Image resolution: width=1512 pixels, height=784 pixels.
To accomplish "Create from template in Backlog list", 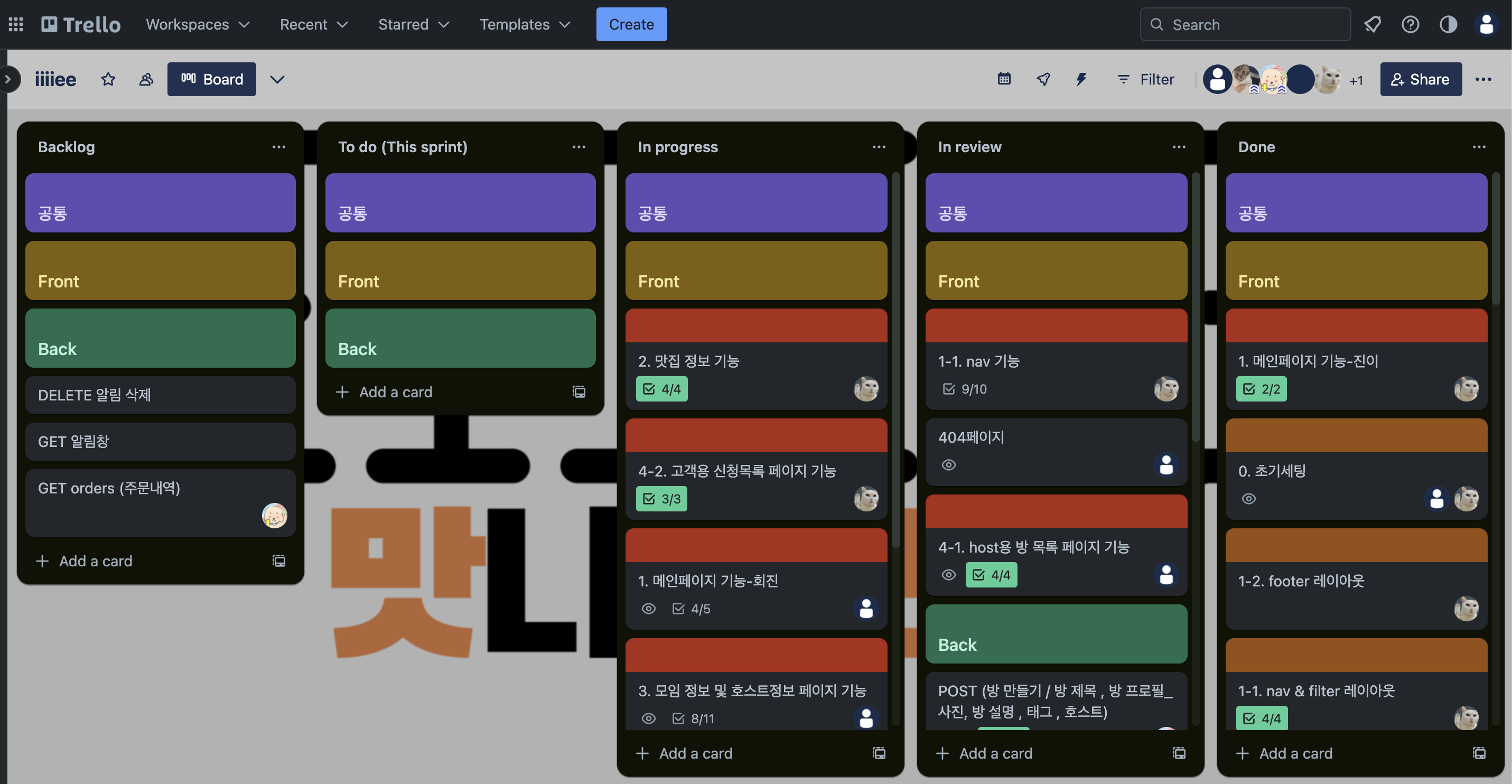I will (279, 561).
